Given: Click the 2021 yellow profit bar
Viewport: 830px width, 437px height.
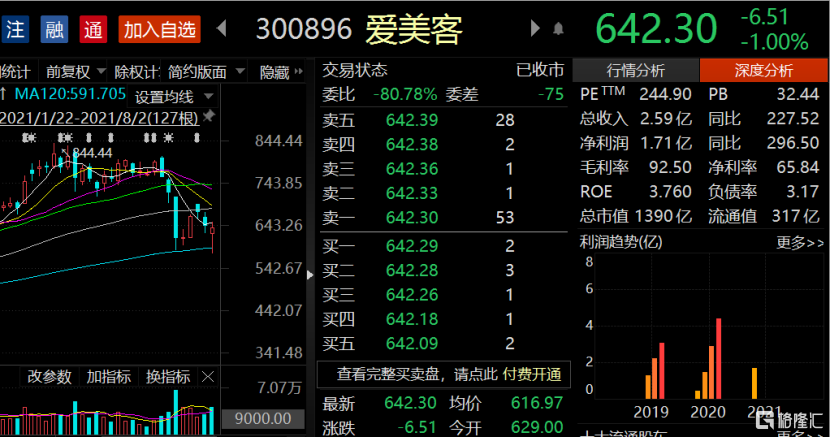Looking at the screenshot, I should point(754,384).
